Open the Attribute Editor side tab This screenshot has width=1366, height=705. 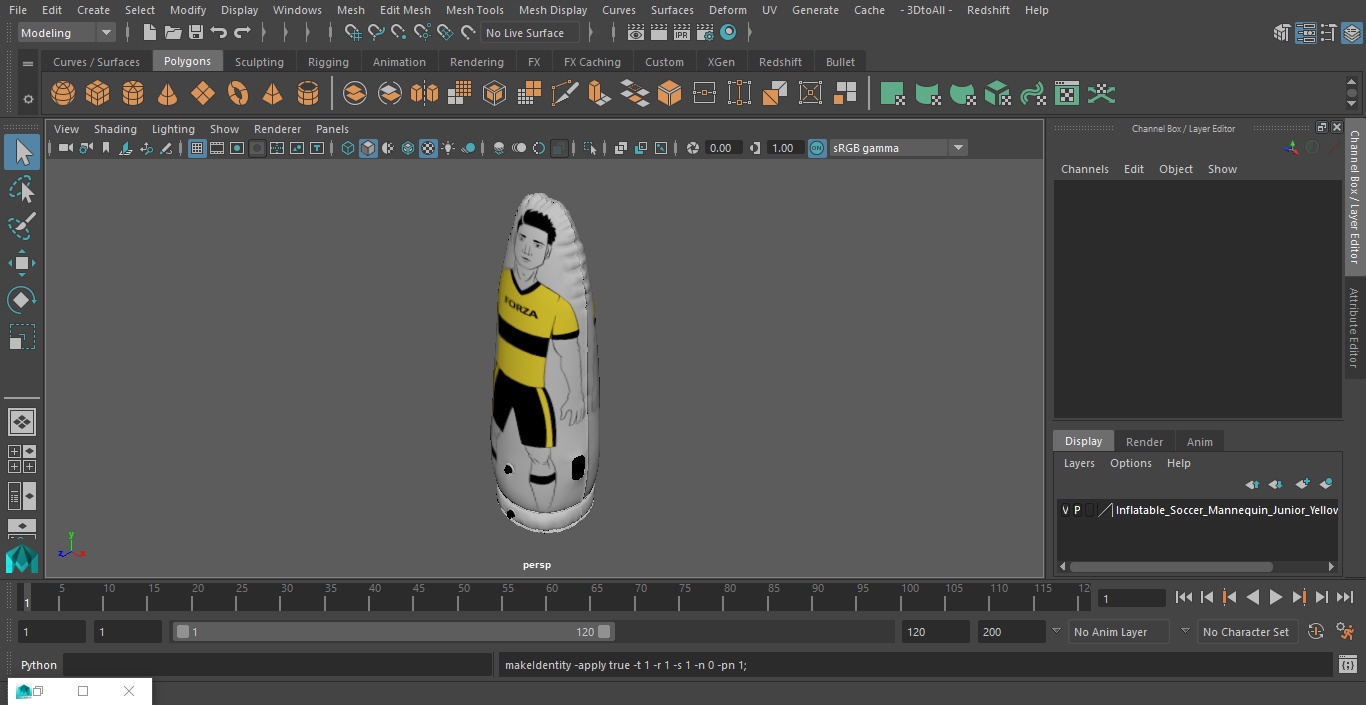[x=1354, y=328]
